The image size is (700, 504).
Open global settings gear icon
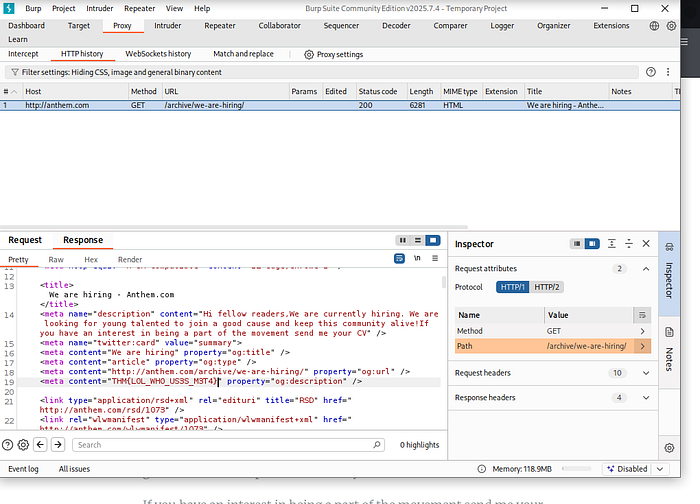click(x=671, y=26)
